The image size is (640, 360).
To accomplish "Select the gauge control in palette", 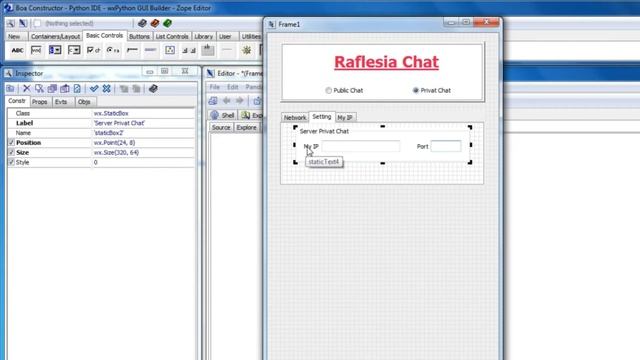I will point(151,50).
